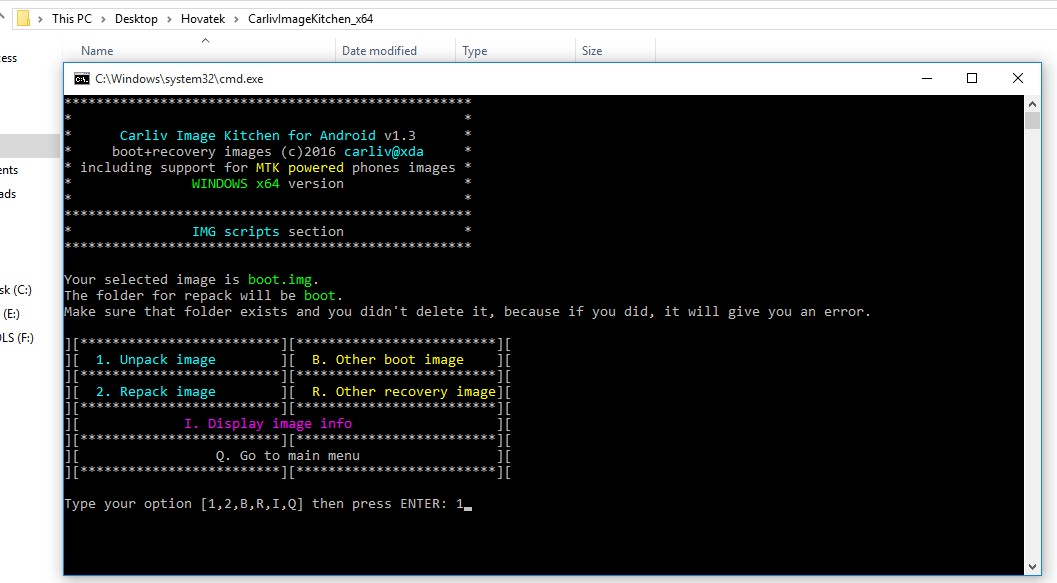Select drive (E:) in Explorer sidebar

click(11, 314)
